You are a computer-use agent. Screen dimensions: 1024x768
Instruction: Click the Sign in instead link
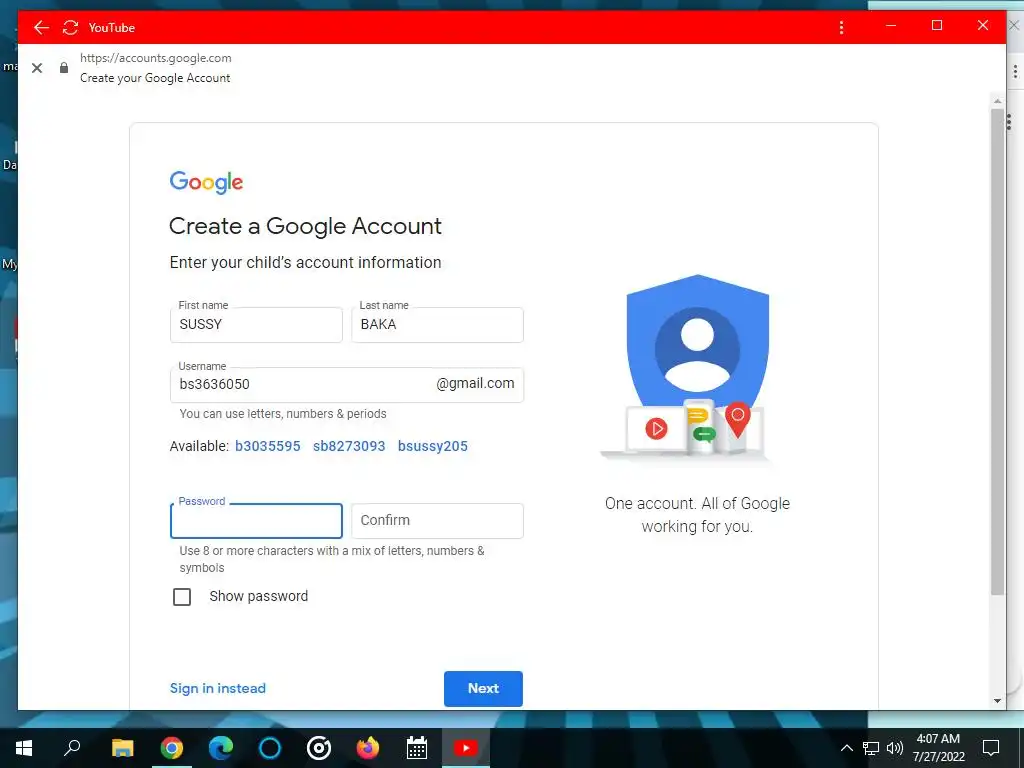coord(217,688)
